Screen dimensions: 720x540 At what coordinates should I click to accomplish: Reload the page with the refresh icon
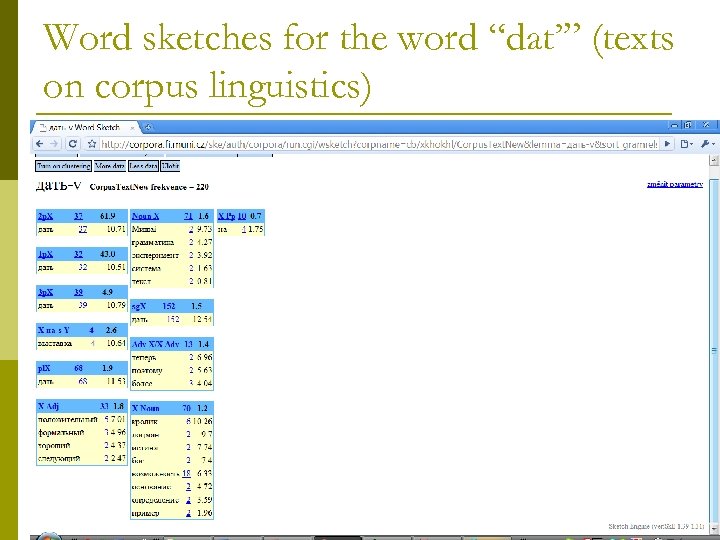(73, 144)
